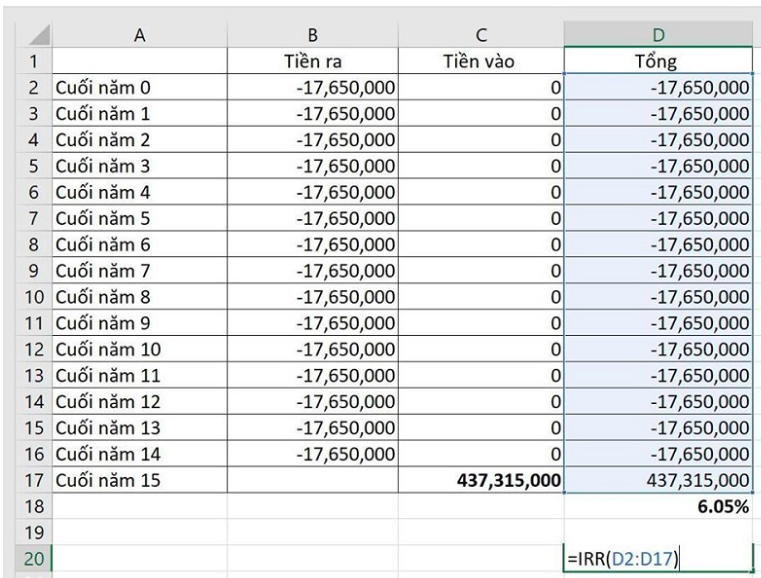
Task: Click the Select All corner triangle
Action: [x=34, y=35]
